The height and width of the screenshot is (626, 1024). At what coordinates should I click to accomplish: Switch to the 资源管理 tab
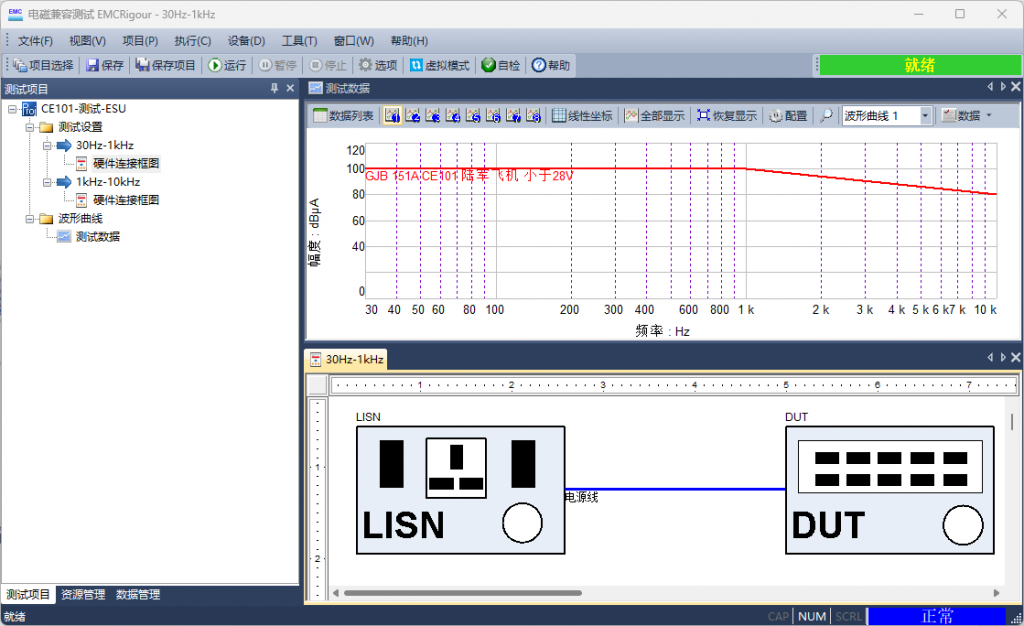click(x=83, y=595)
